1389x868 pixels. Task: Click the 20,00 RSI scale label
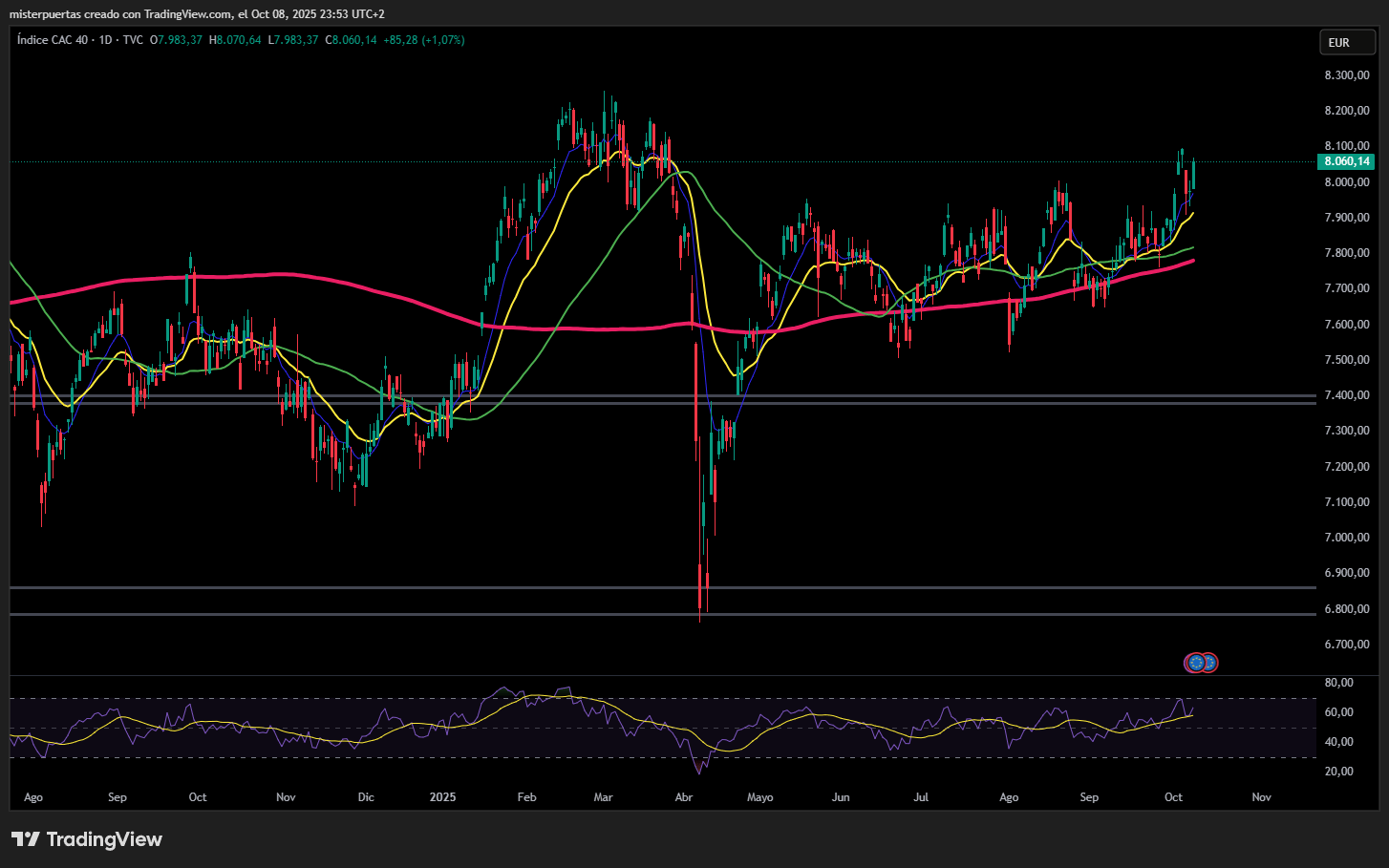pyautogui.click(x=1338, y=772)
